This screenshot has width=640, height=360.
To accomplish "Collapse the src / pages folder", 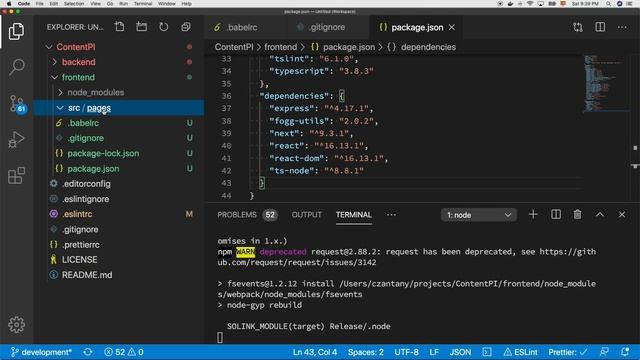I will tap(118, 108).
